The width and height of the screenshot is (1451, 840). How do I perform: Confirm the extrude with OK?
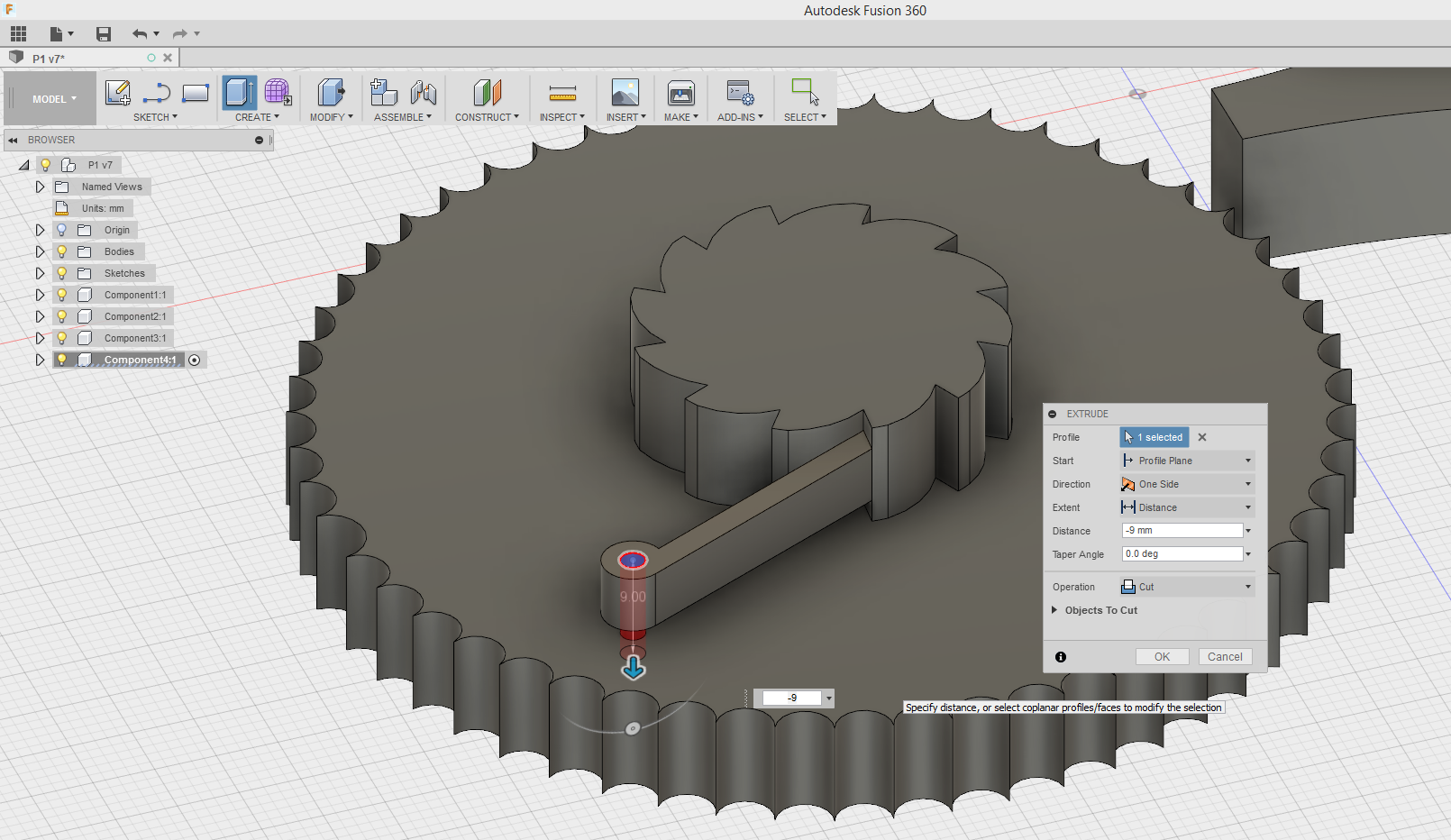(1162, 657)
